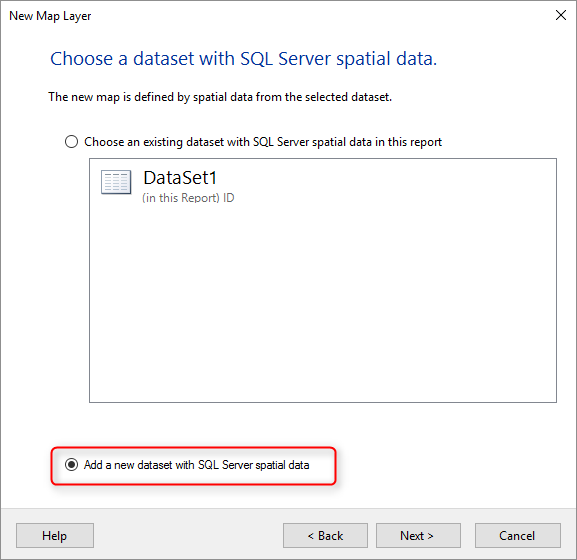Click the DataSet1 name text
Viewport: 577px width, 560px height.
(x=180, y=178)
